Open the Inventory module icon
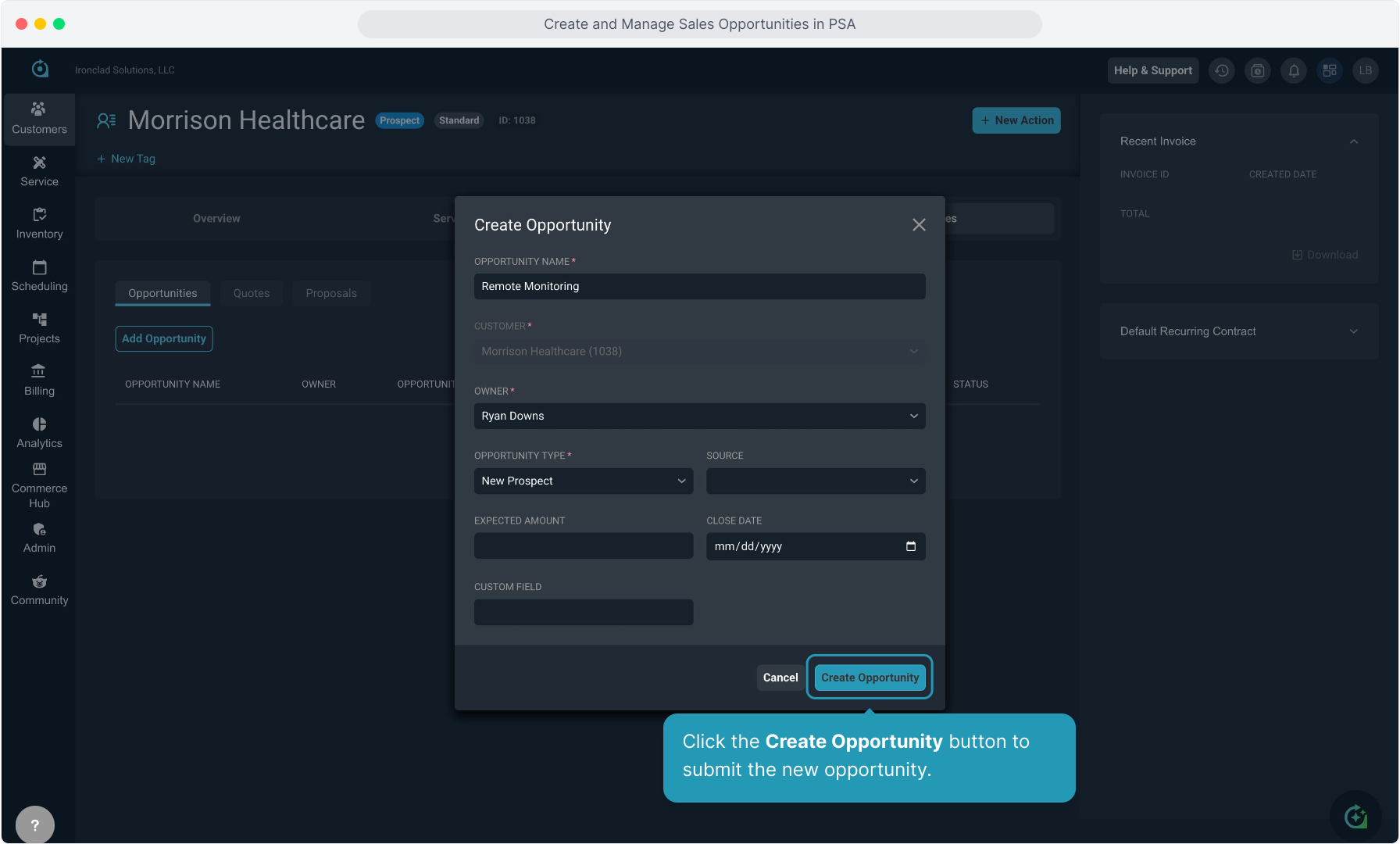 click(39, 215)
